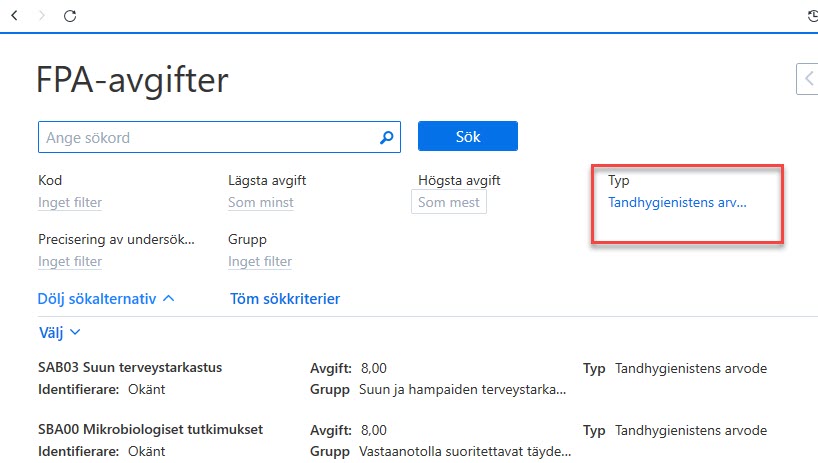The height and width of the screenshot is (463, 818).
Task: Set Lägsta avgift 'Som minst' filter
Action: pyautogui.click(x=261, y=202)
